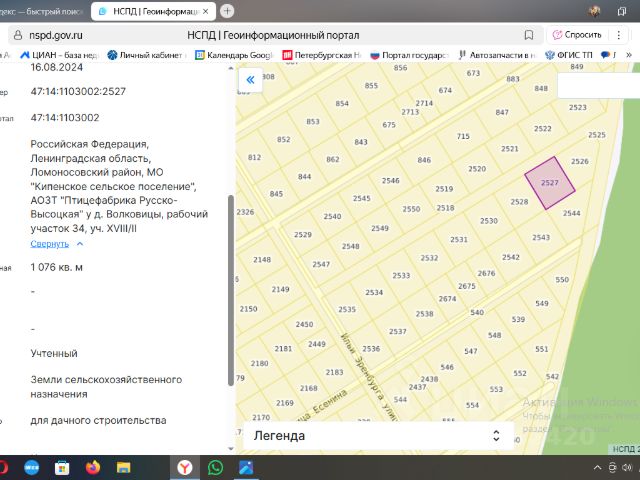Click the map search field at top right
The height and width of the screenshot is (480, 640).
(598, 85)
